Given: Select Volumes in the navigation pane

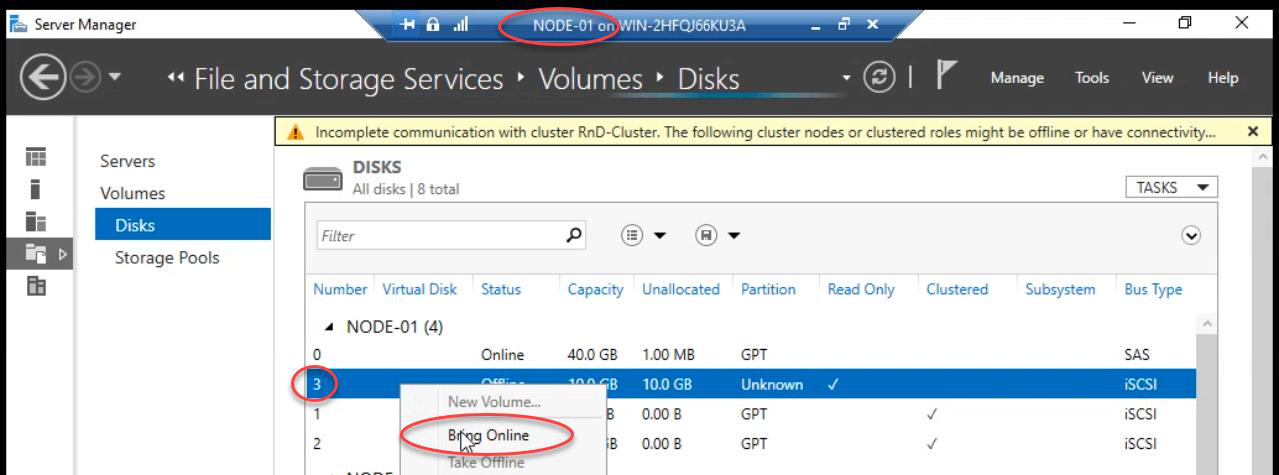Looking at the screenshot, I should click(133, 193).
